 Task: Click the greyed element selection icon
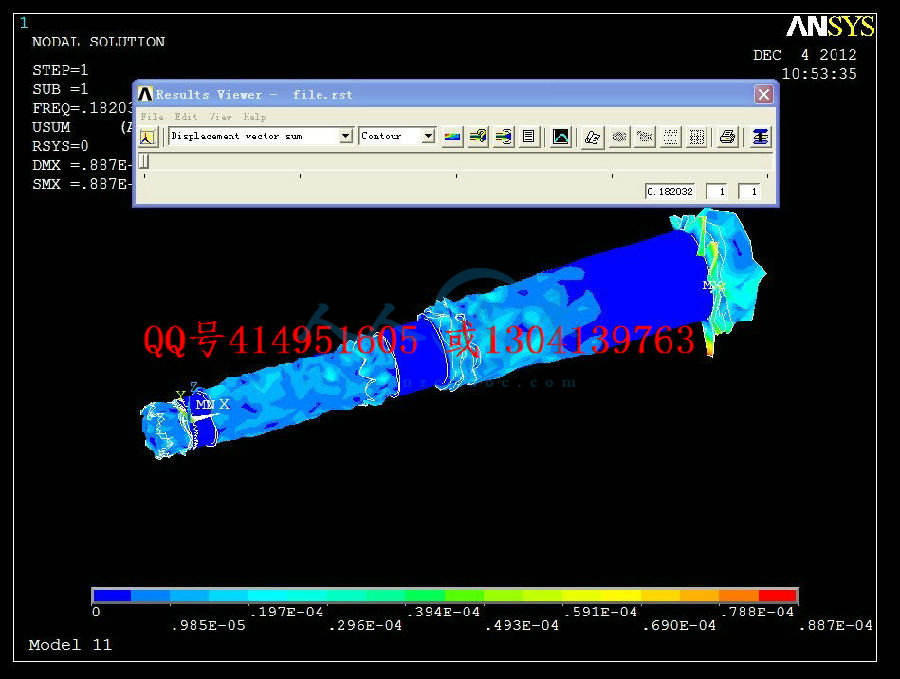click(619, 137)
